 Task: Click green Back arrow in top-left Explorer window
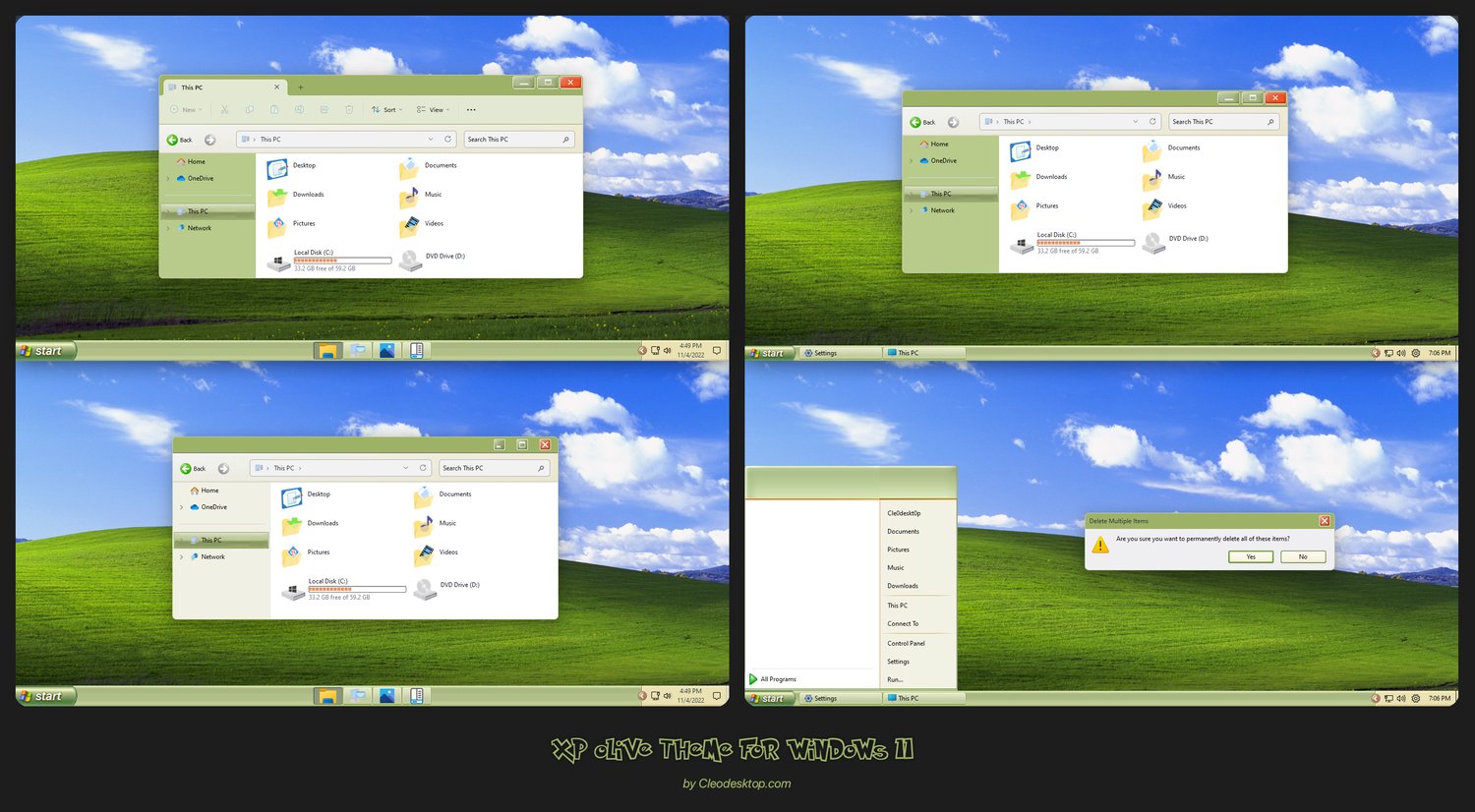point(172,140)
